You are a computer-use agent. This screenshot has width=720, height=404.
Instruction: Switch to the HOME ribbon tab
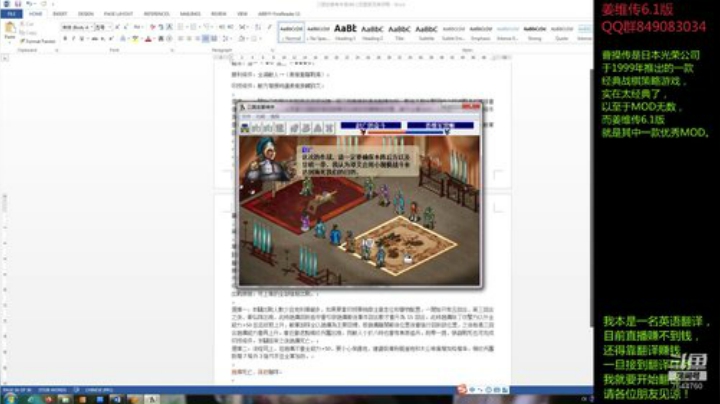click(35, 14)
